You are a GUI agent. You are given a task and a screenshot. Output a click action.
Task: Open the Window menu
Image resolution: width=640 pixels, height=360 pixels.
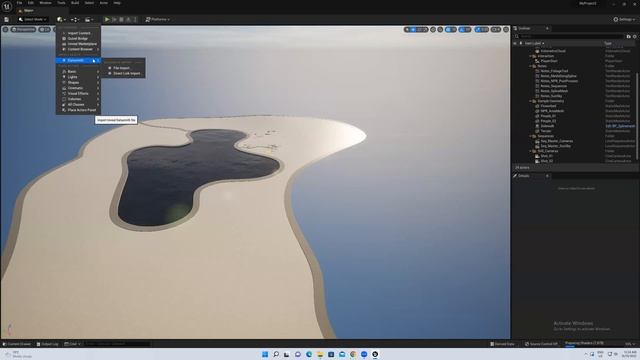45,3
